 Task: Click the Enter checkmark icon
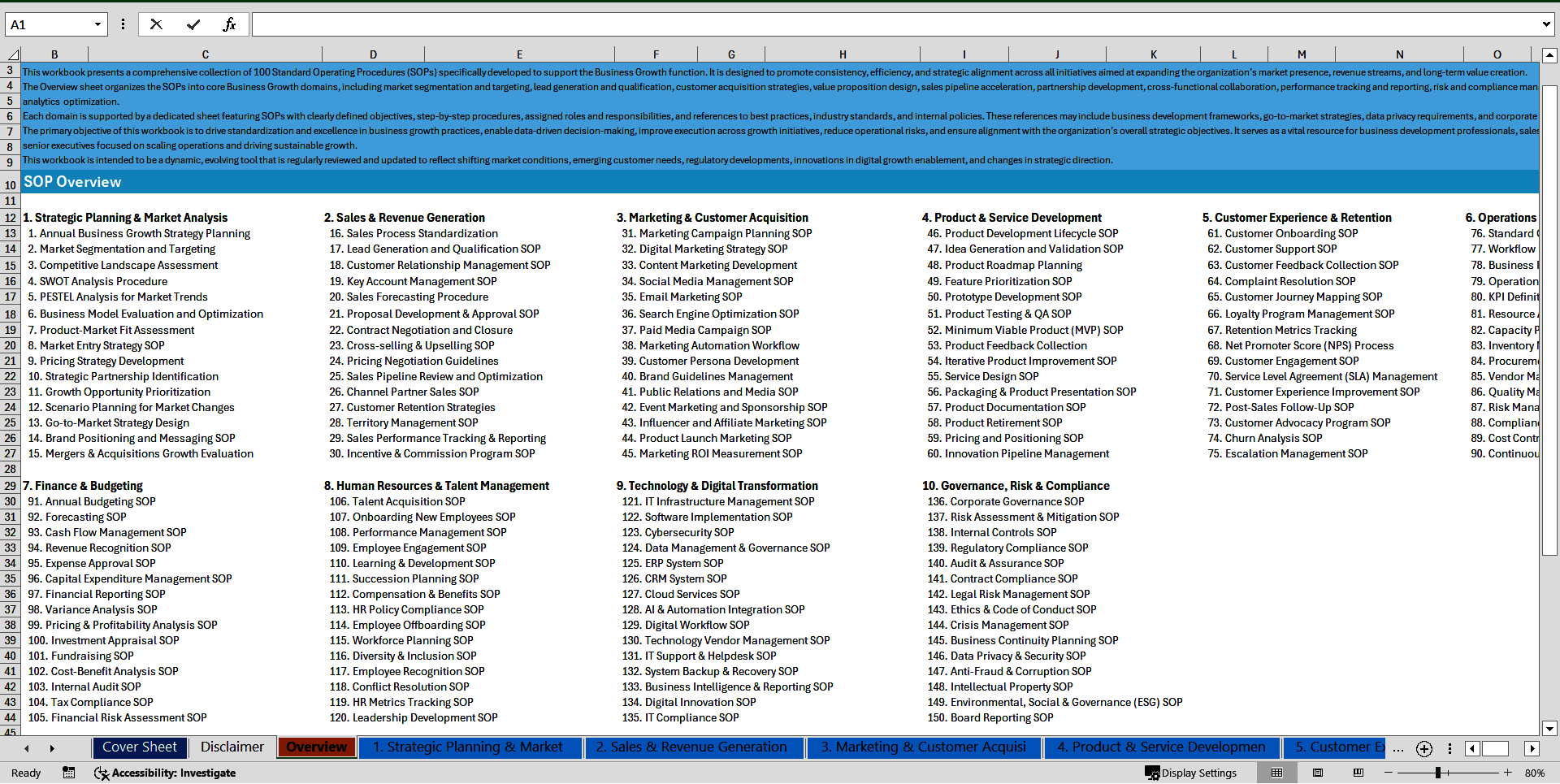point(193,24)
